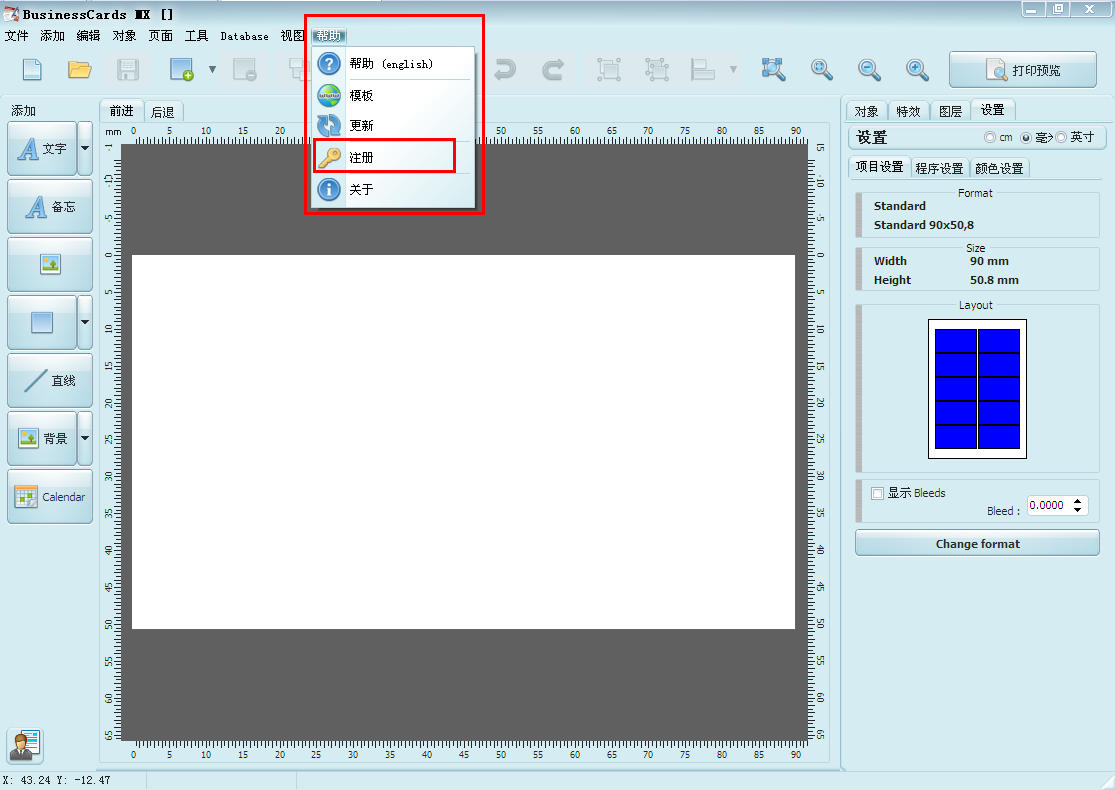Expand the add page dropdown arrow

tap(212, 70)
